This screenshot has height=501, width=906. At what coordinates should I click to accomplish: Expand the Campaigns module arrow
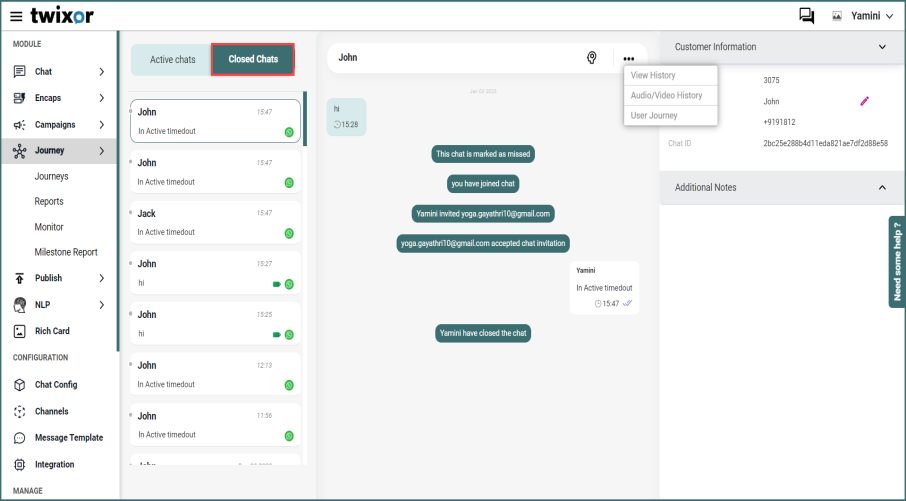(101, 125)
